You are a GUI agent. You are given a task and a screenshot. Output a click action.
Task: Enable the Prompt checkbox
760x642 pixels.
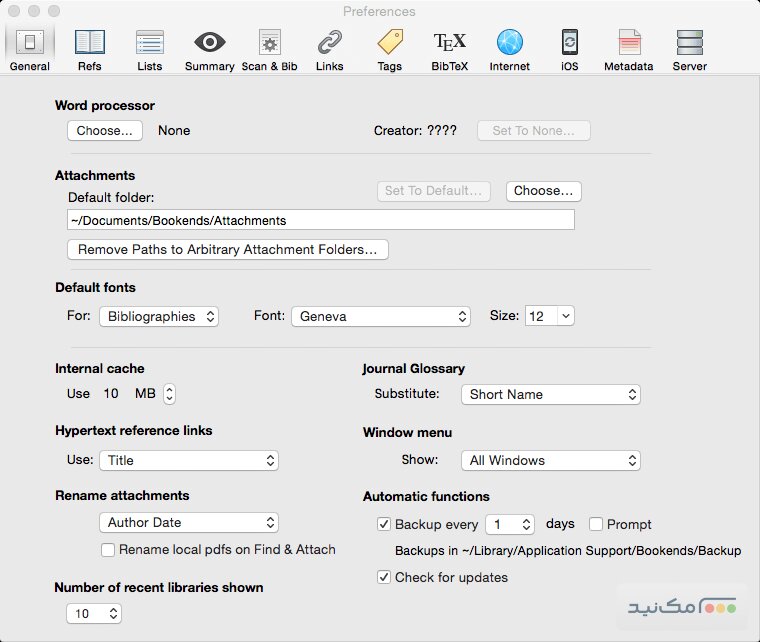[x=596, y=524]
